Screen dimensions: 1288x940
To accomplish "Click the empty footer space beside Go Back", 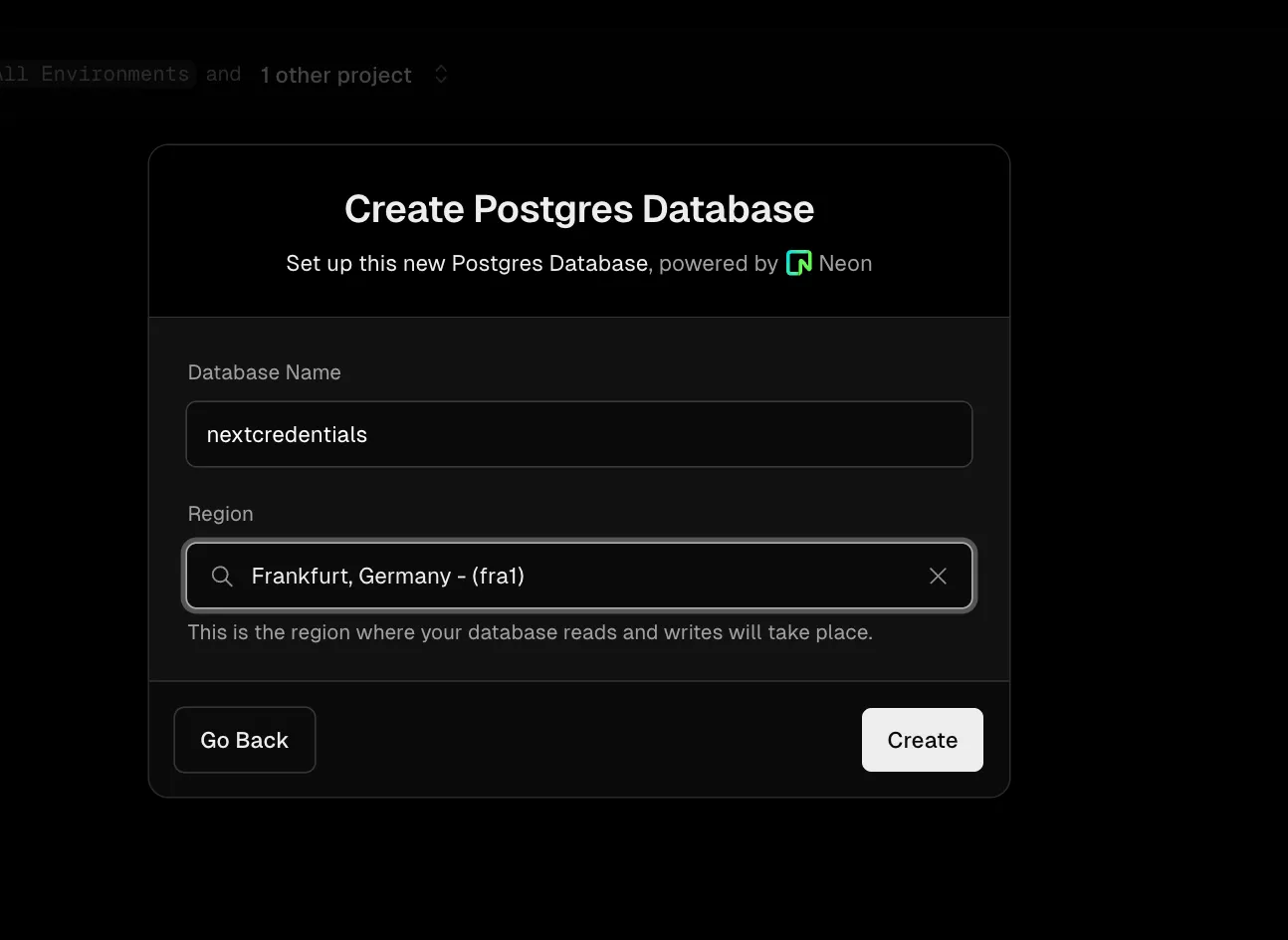I will [x=587, y=740].
